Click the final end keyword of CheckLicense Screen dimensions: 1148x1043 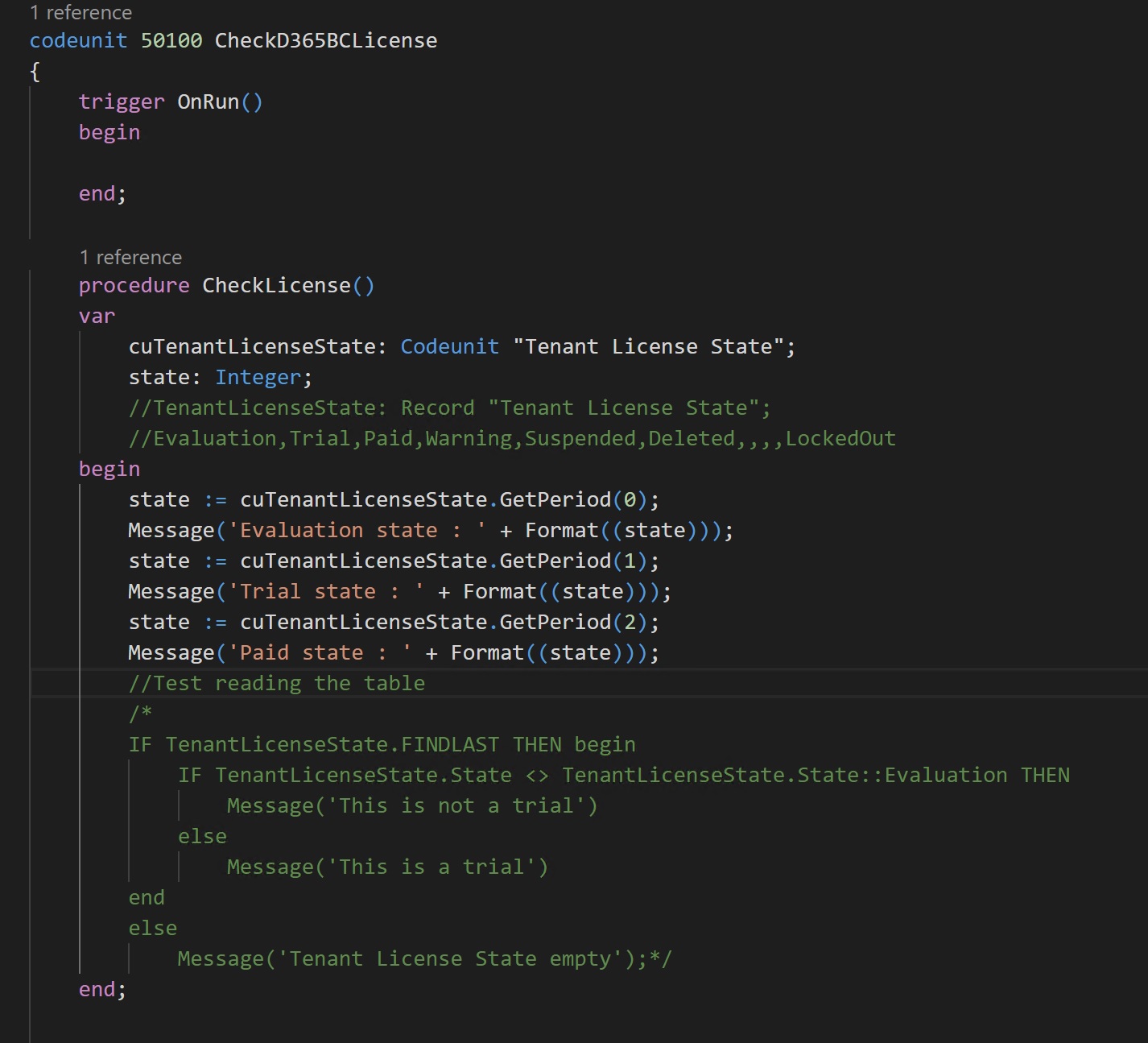point(97,988)
